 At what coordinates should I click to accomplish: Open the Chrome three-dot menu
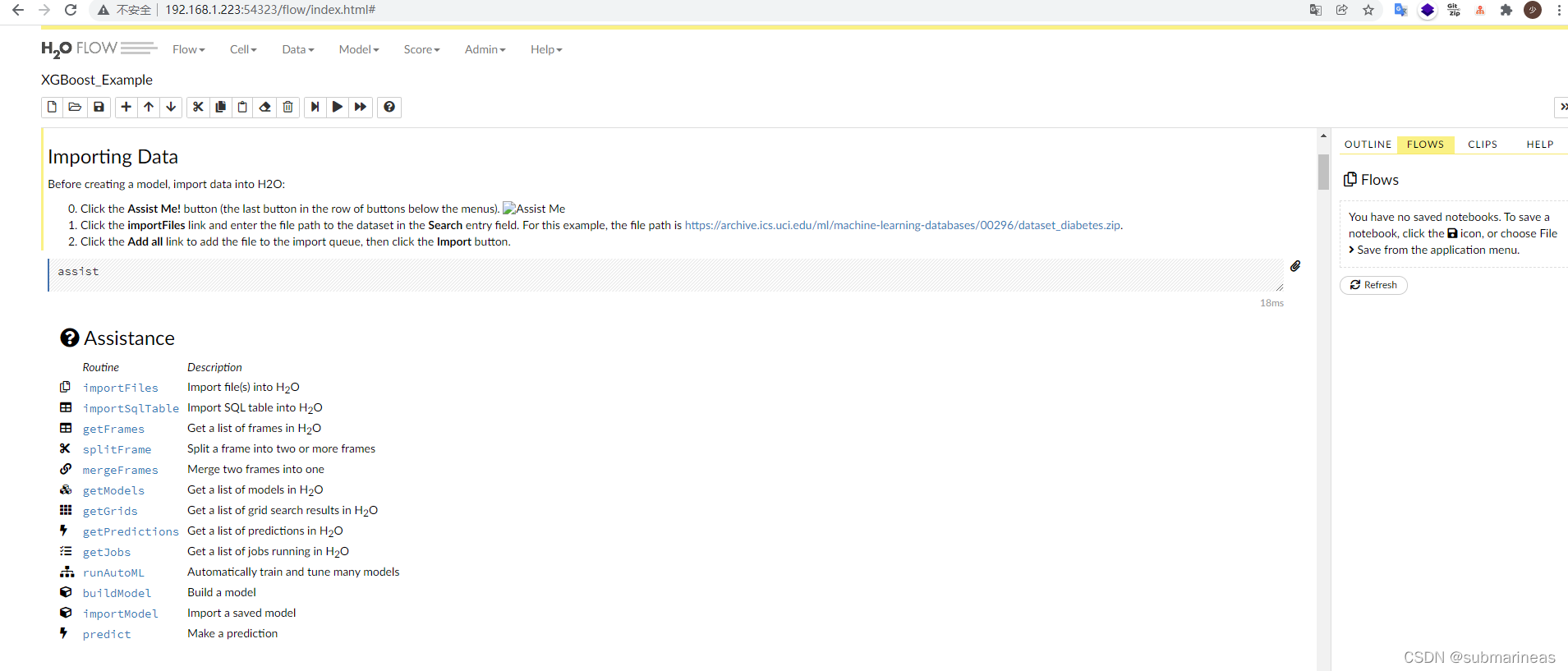click(1558, 10)
